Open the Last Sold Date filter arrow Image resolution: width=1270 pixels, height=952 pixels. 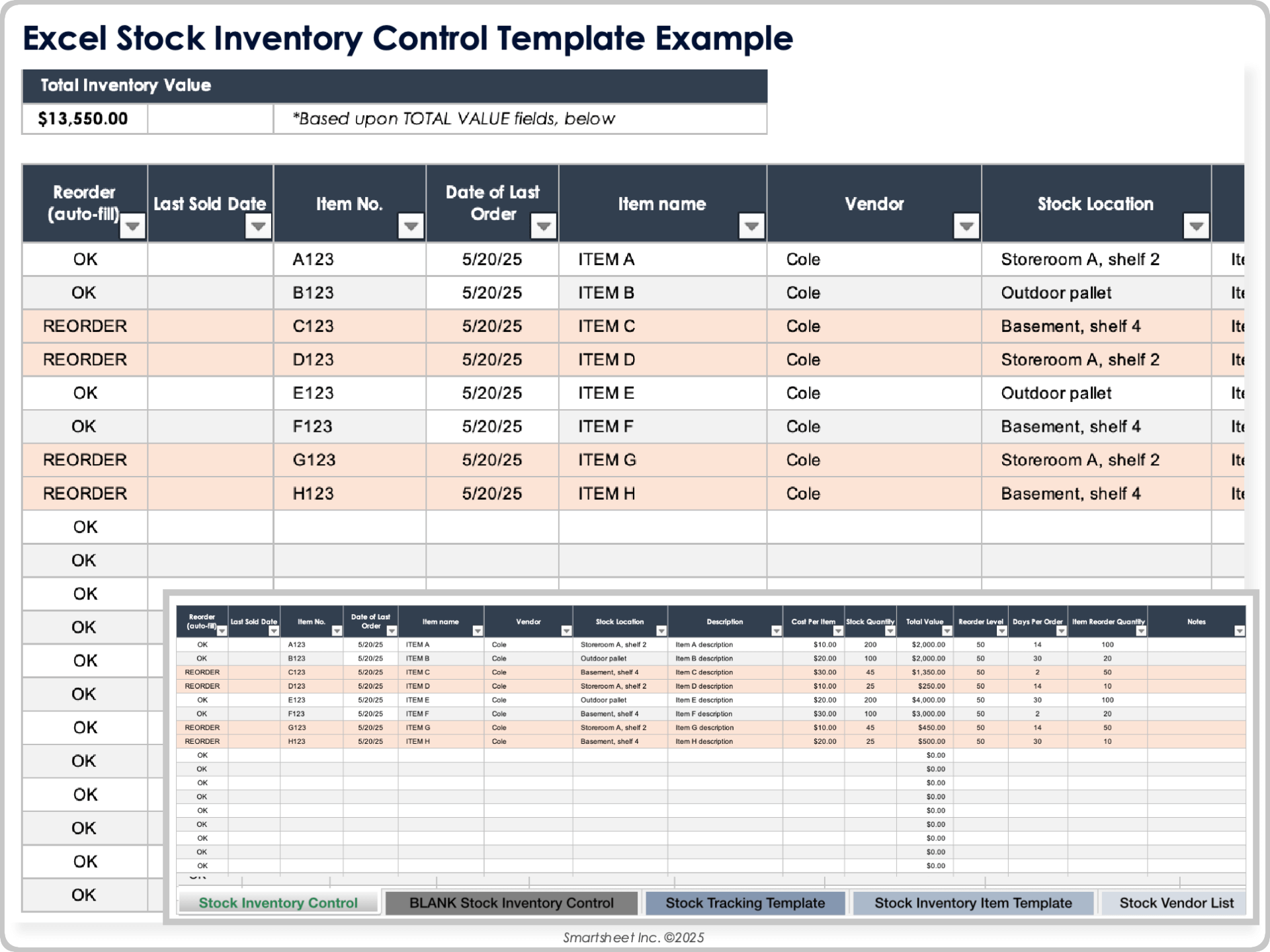click(x=259, y=225)
